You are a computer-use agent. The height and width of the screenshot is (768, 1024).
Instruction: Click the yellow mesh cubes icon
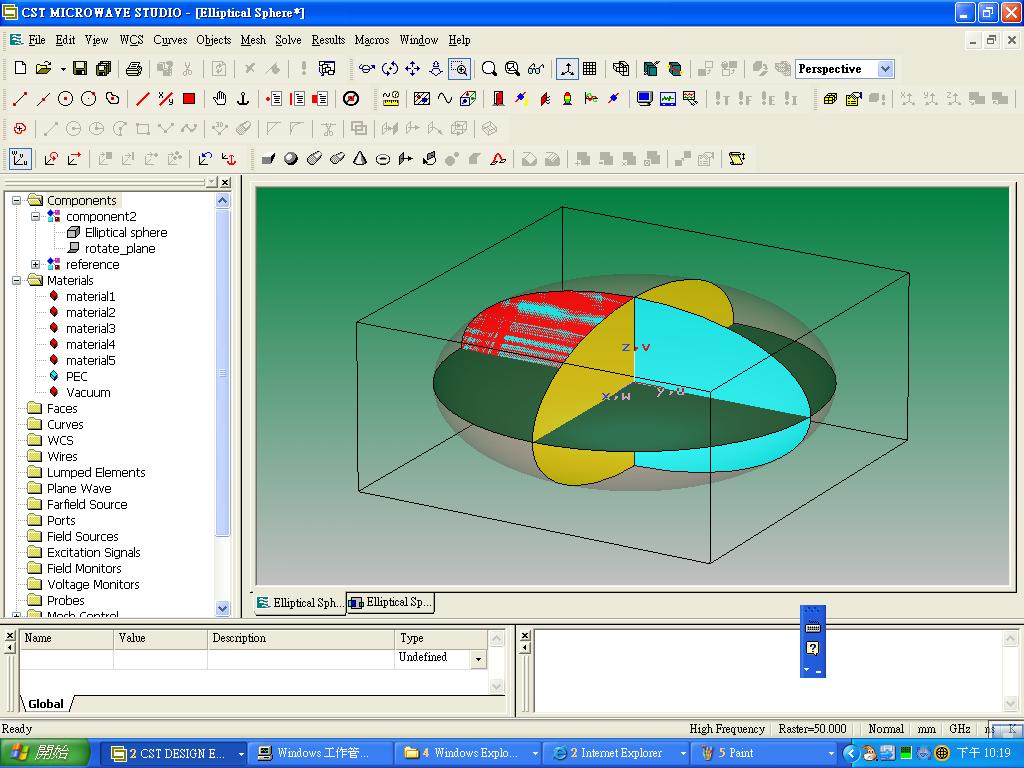830,99
